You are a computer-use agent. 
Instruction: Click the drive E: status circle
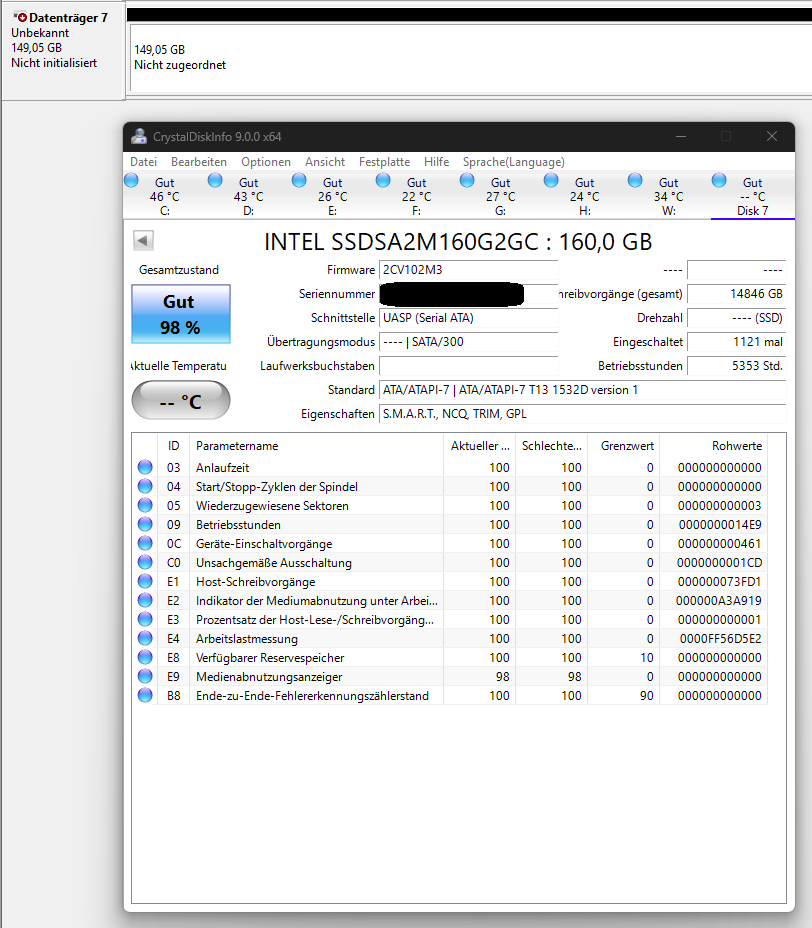[x=299, y=179]
